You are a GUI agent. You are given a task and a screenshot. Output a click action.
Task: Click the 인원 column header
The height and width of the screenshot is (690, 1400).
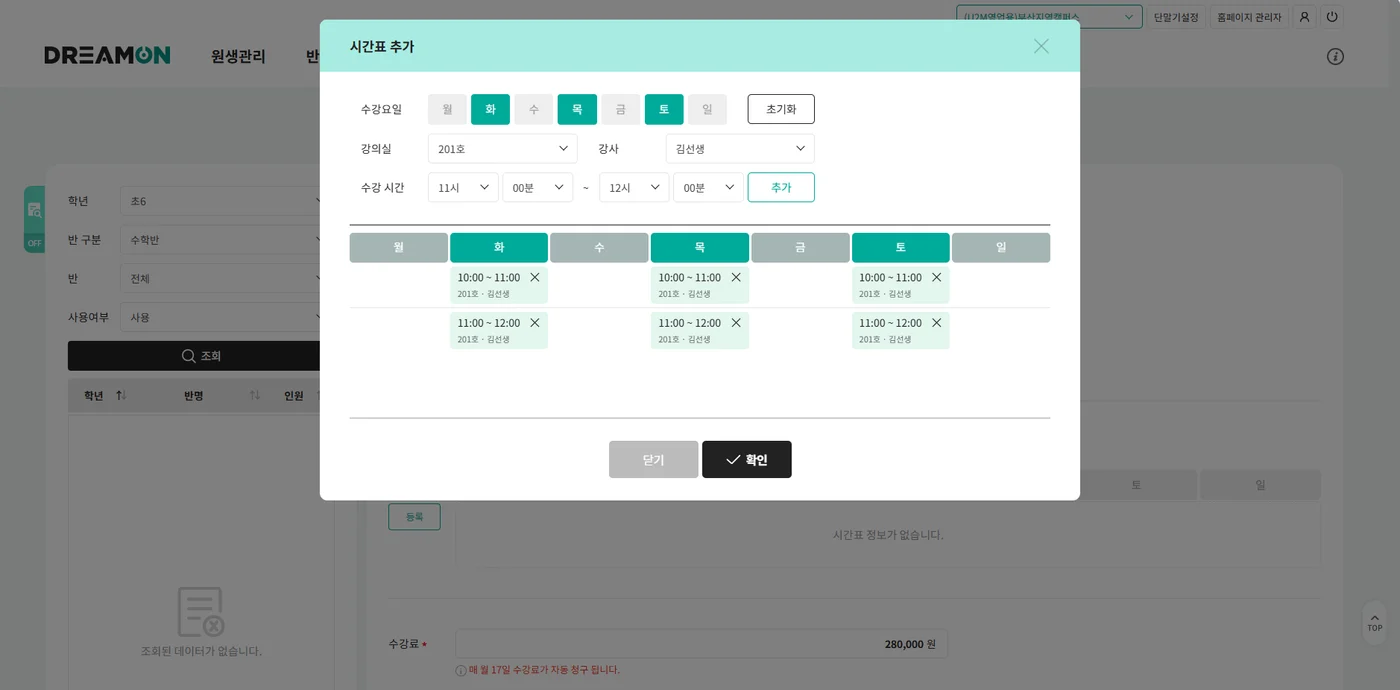(294, 396)
